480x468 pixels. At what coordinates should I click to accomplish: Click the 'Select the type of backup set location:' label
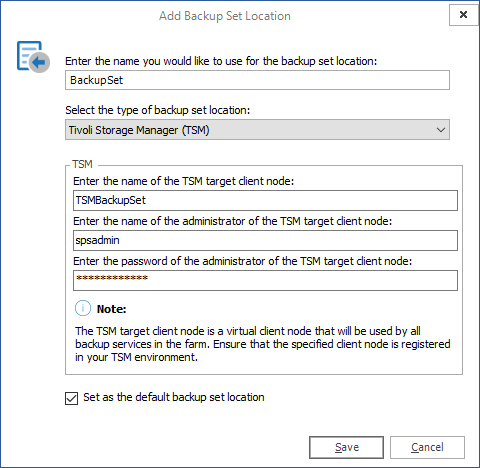(158, 110)
